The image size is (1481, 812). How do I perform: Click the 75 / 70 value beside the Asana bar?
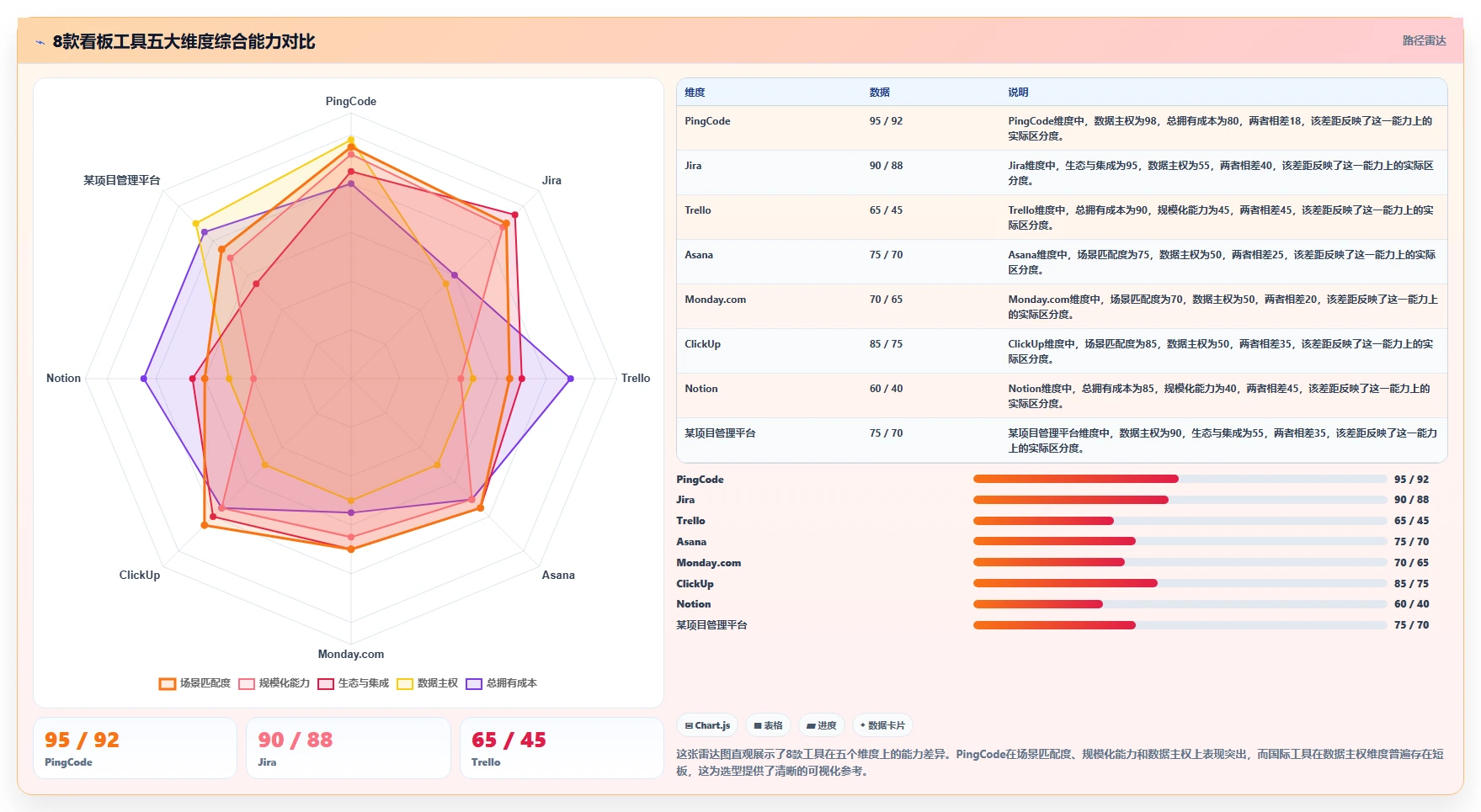pyautogui.click(x=1411, y=542)
